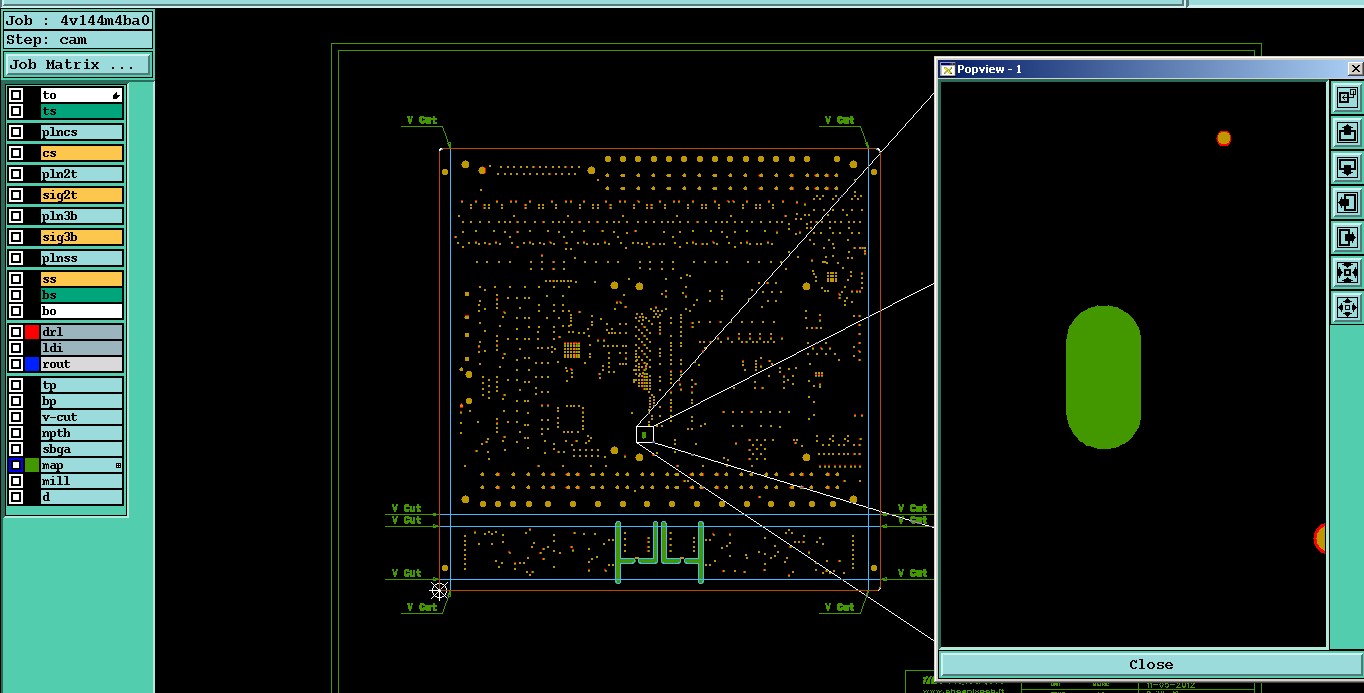The image size is (1364, 693).
Task: Zoom in Popview with inward-arrows icon
Action: [x=1347, y=272]
